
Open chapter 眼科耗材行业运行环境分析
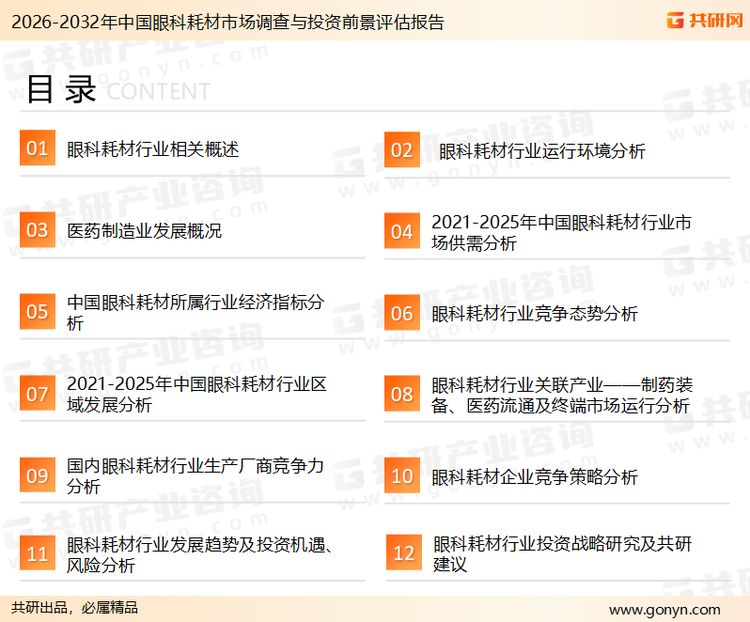pyautogui.click(x=541, y=151)
